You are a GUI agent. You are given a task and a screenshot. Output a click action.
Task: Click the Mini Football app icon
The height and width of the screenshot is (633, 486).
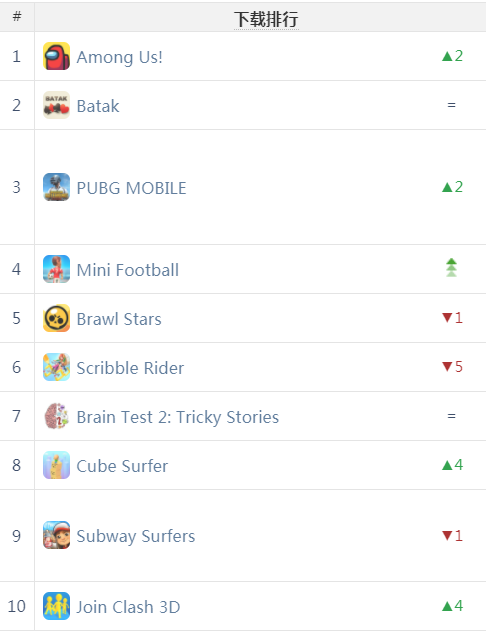57,269
